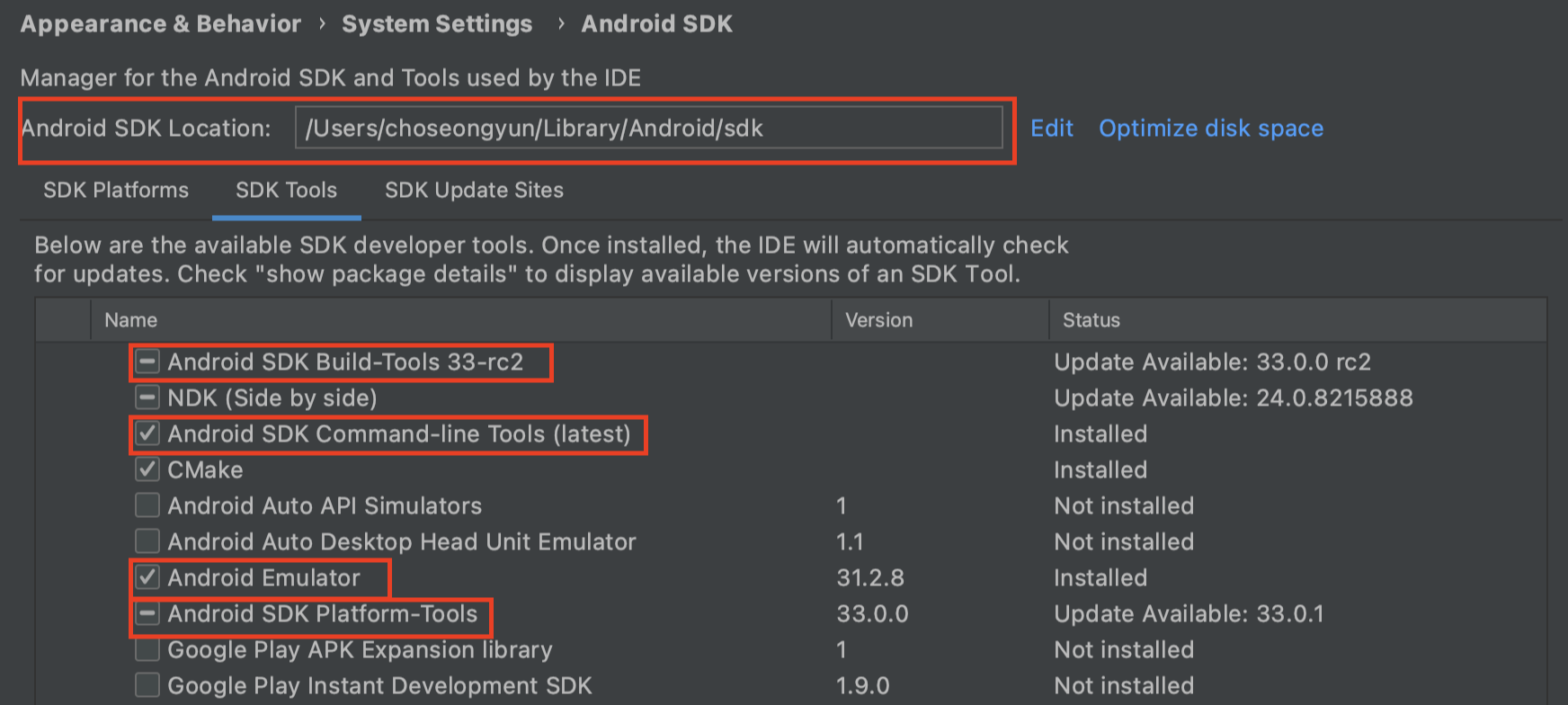
Task: Click version value 33.0.0
Action: click(872, 614)
